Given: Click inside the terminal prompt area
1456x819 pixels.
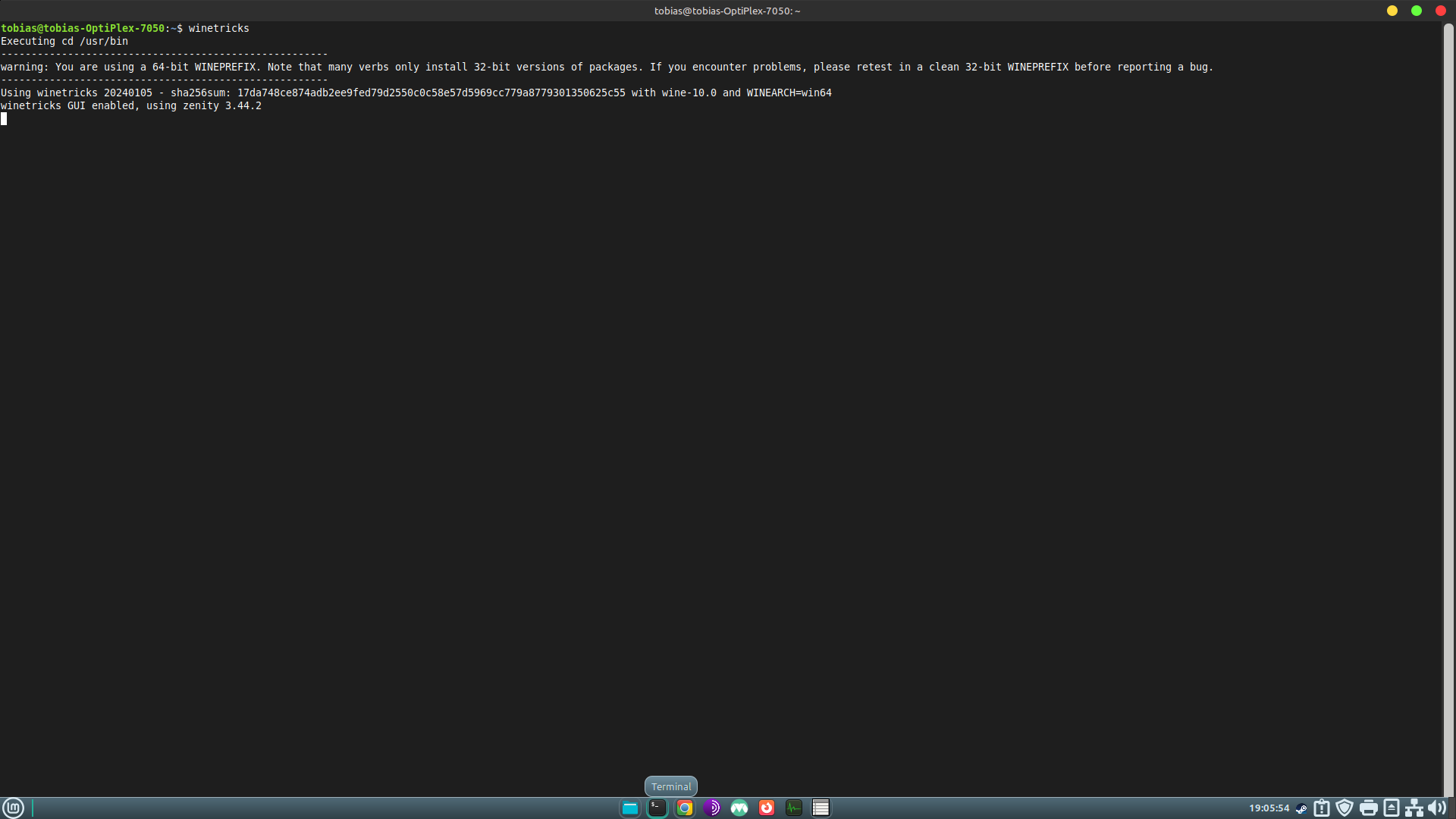Looking at the screenshot, I should click(x=455, y=303).
